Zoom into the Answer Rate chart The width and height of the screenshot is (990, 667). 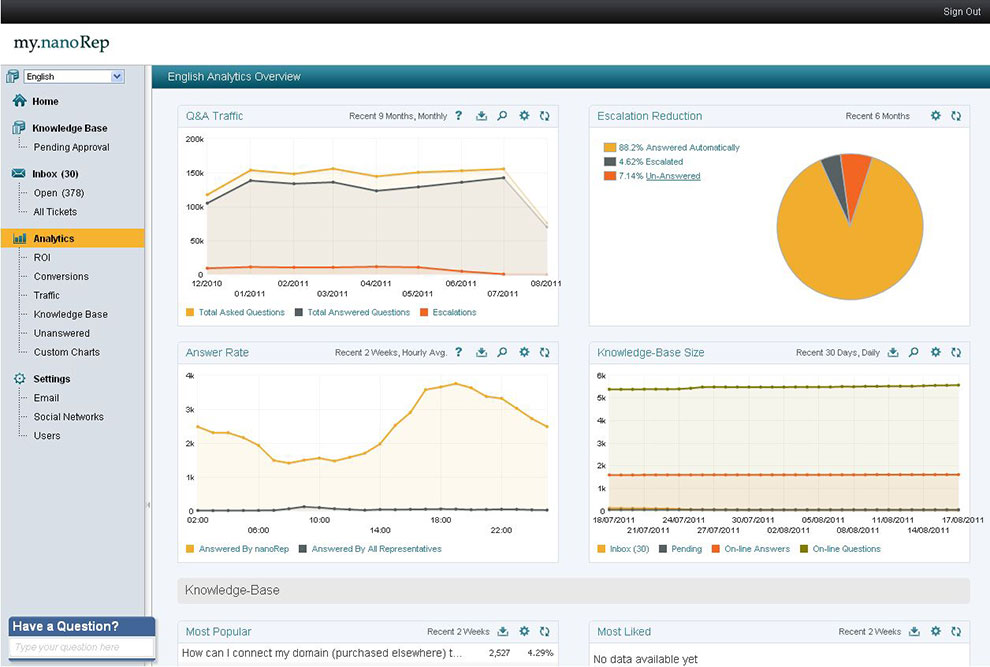[503, 352]
